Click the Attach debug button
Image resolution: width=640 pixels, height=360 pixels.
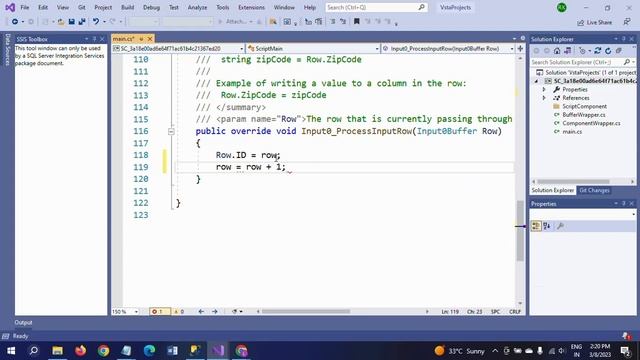[x=236, y=22]
